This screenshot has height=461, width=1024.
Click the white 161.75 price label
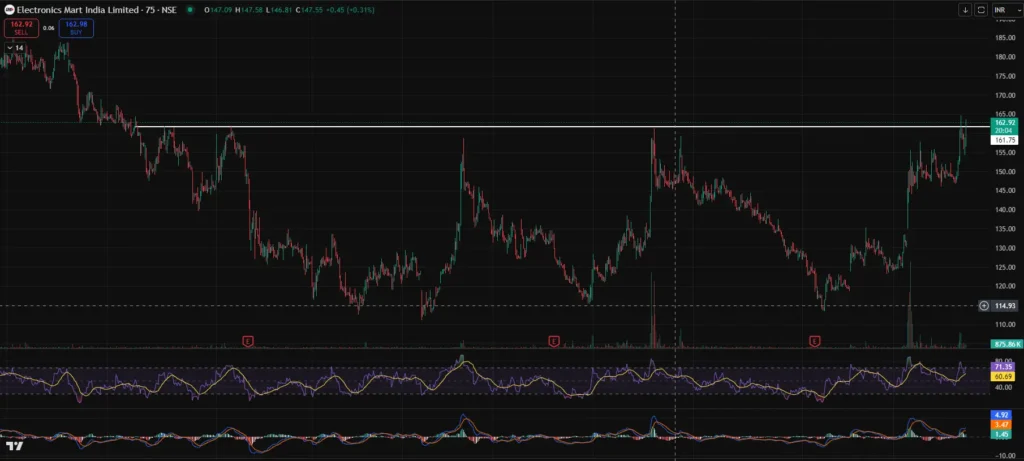coord(1004,141)
